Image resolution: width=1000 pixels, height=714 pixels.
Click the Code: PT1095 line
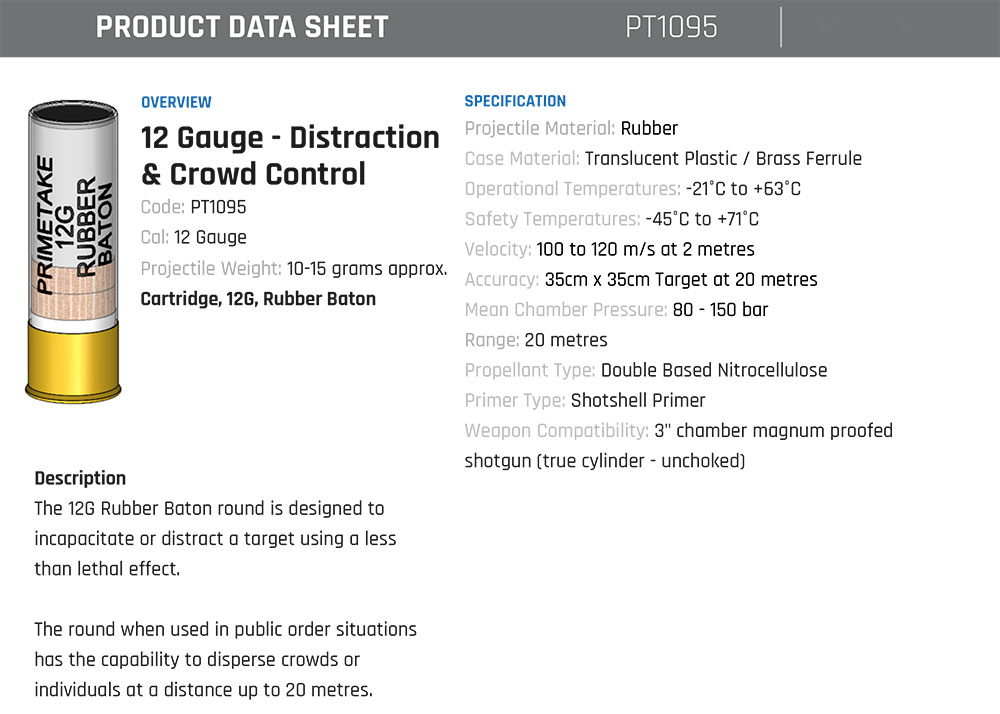193,207
